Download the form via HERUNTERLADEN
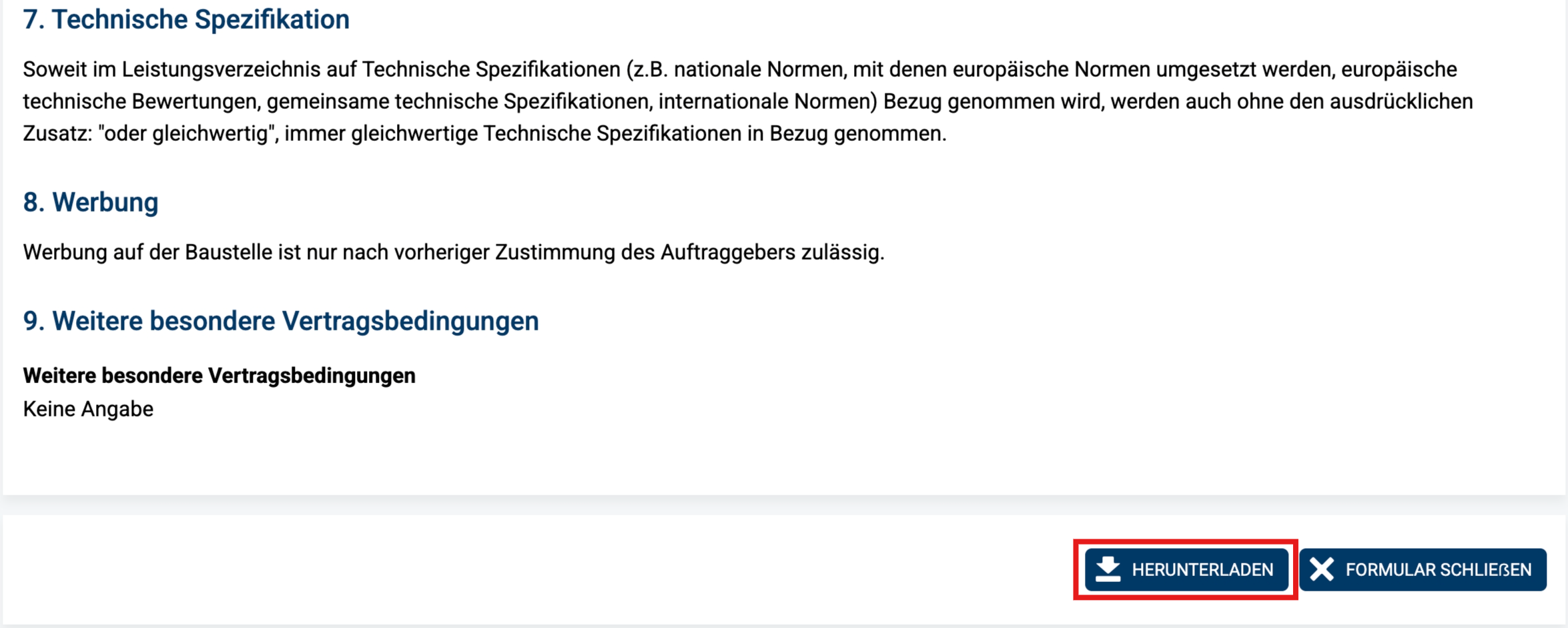Screen dimensions: 1568x628 [x=1186, y=569]
